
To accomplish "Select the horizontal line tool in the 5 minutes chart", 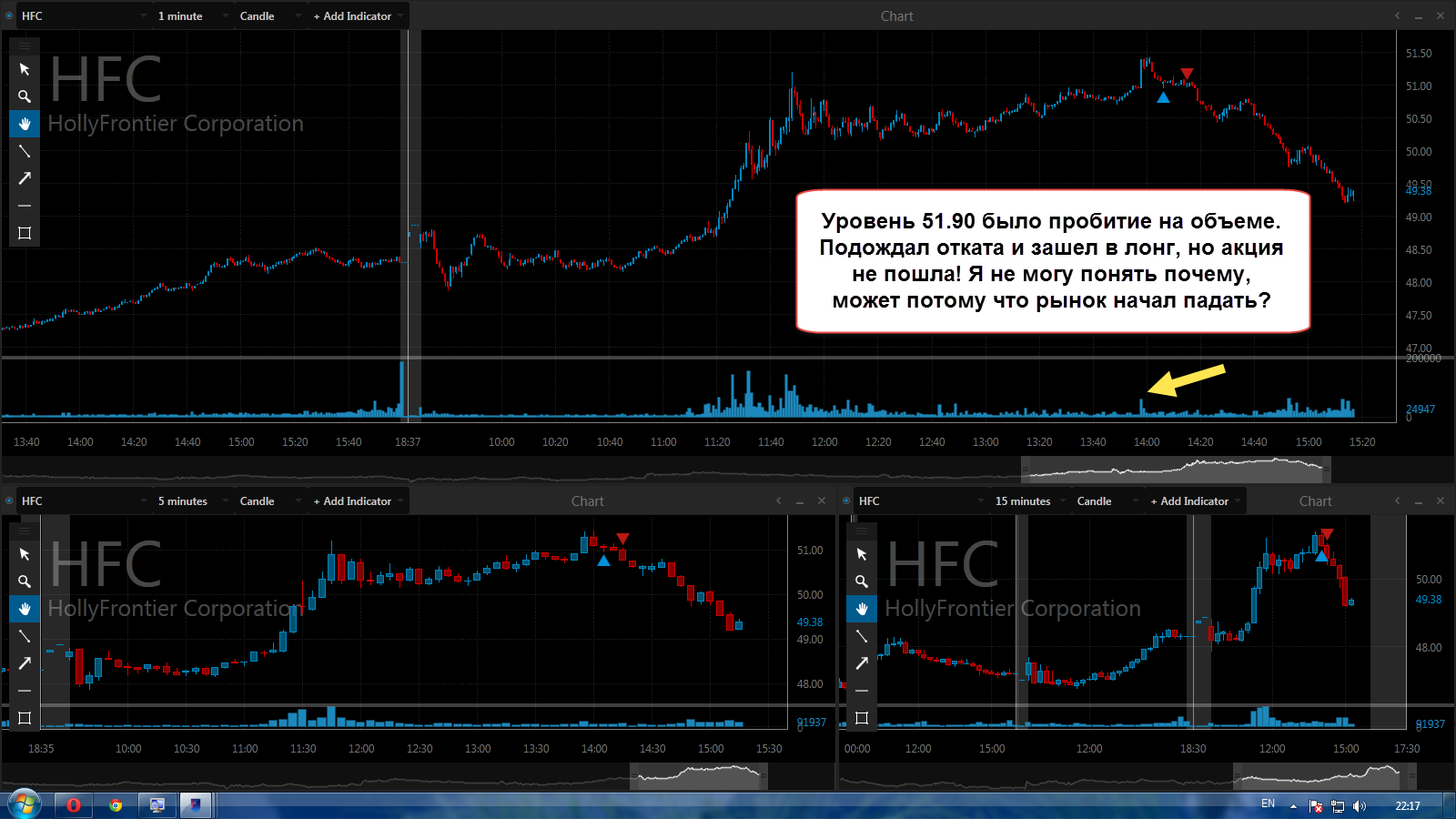I will pyautogui.click(x=25, y=691).
